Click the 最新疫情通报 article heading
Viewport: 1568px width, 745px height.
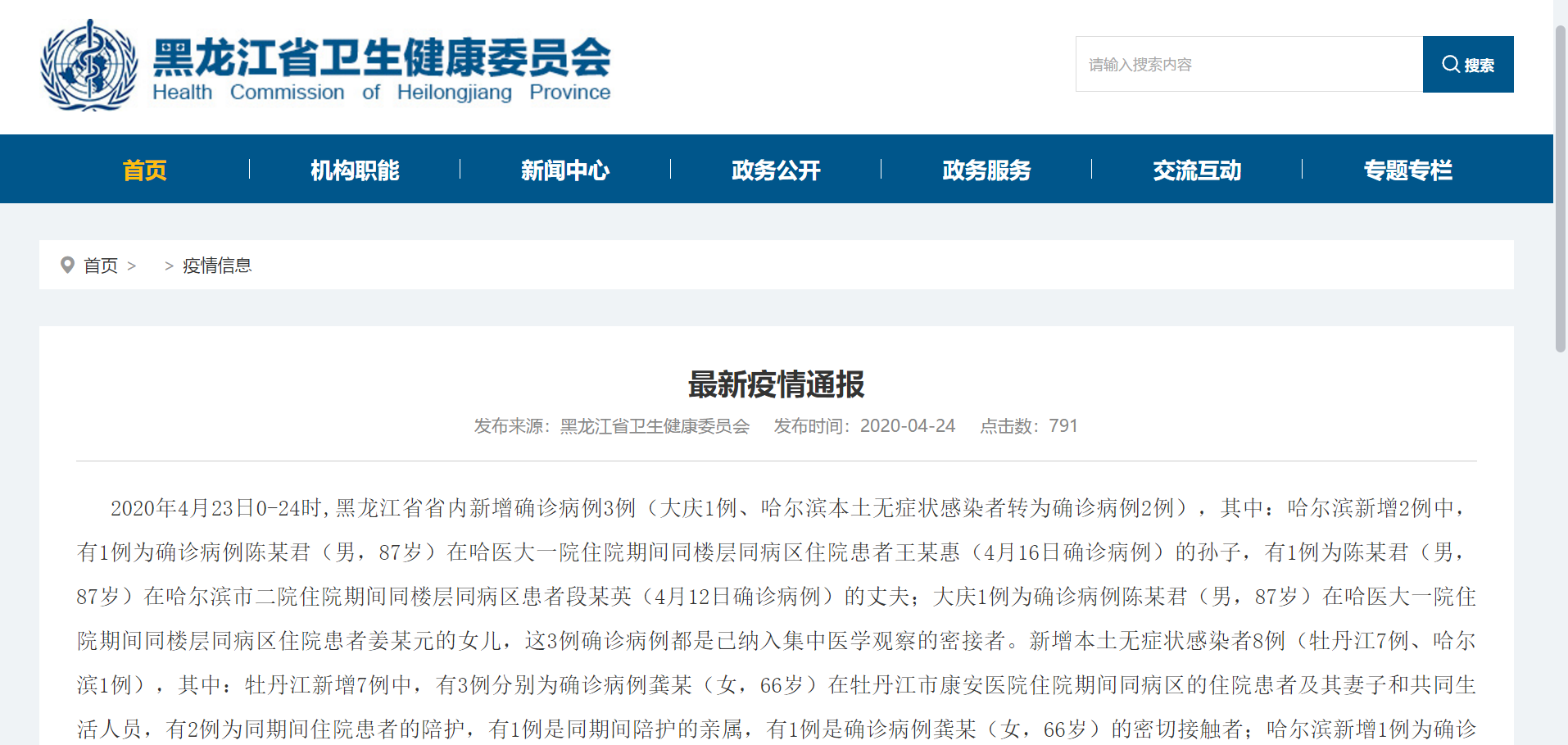(776, 384)
